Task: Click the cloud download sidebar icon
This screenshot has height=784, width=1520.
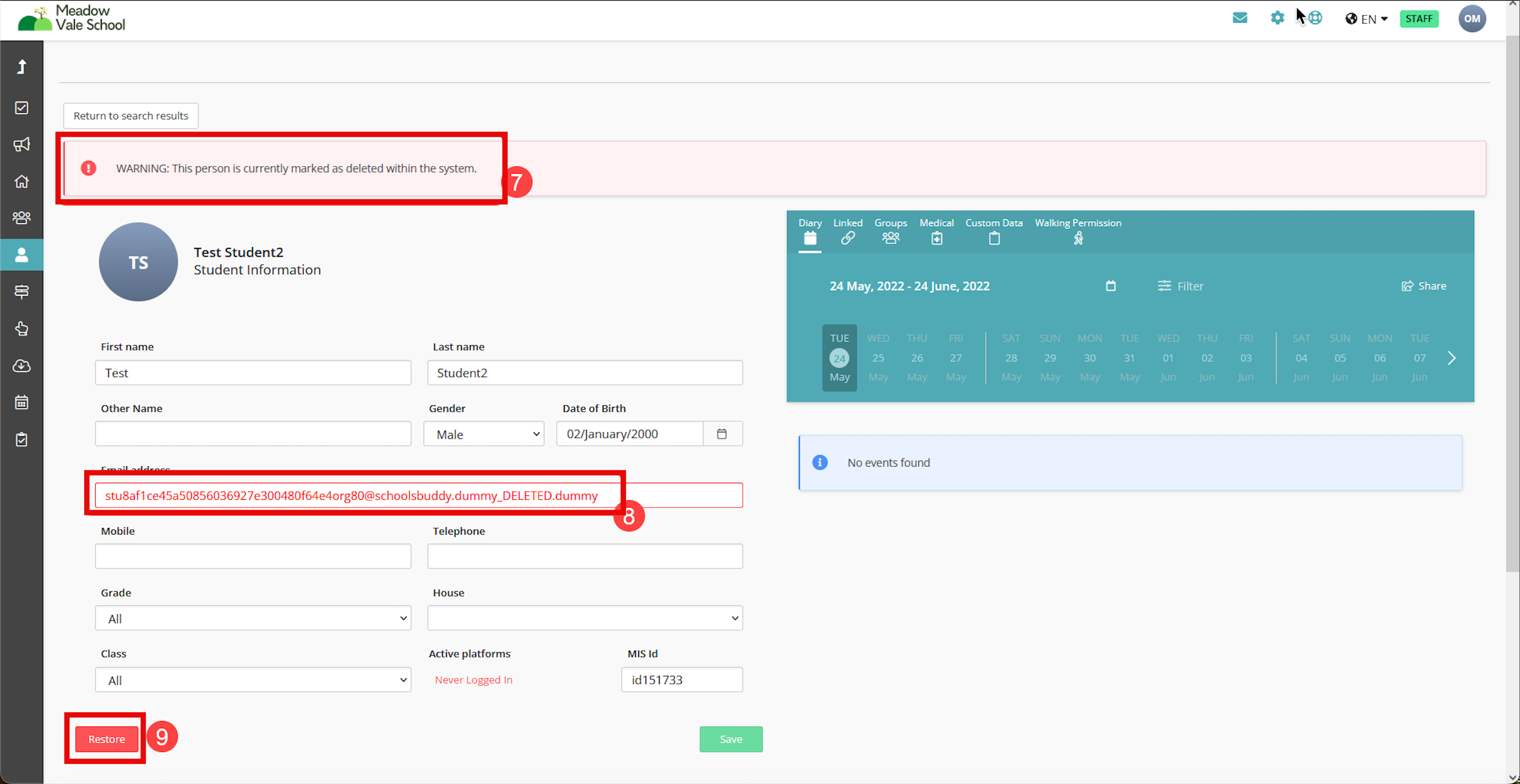Action: [x=21, y=366]
